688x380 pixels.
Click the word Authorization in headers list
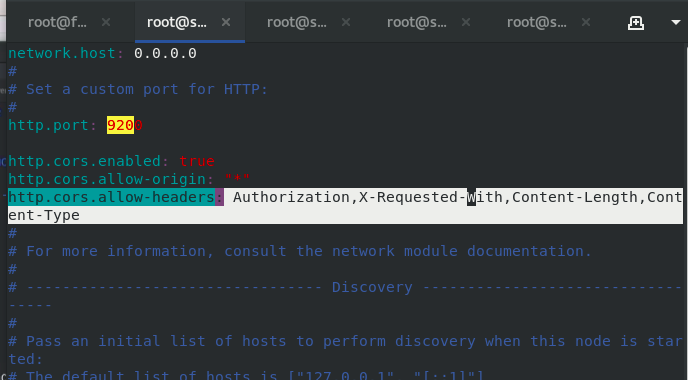[x=291, y=197]
